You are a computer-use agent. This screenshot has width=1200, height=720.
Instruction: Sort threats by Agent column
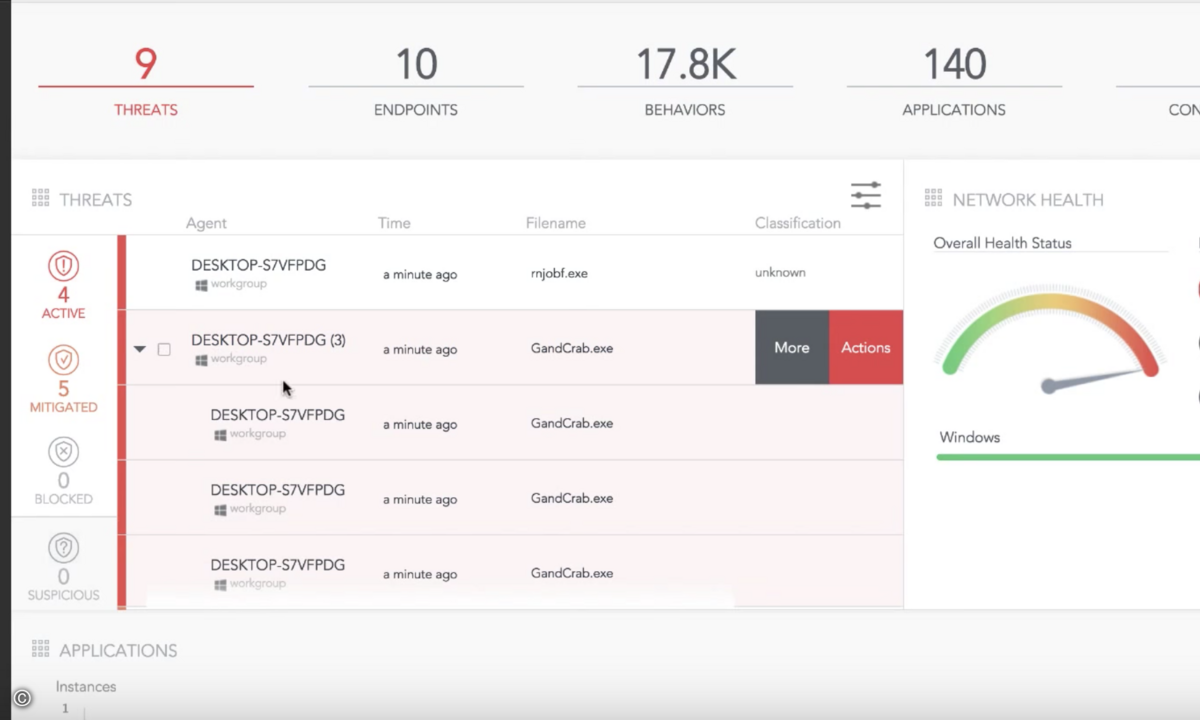206,223
